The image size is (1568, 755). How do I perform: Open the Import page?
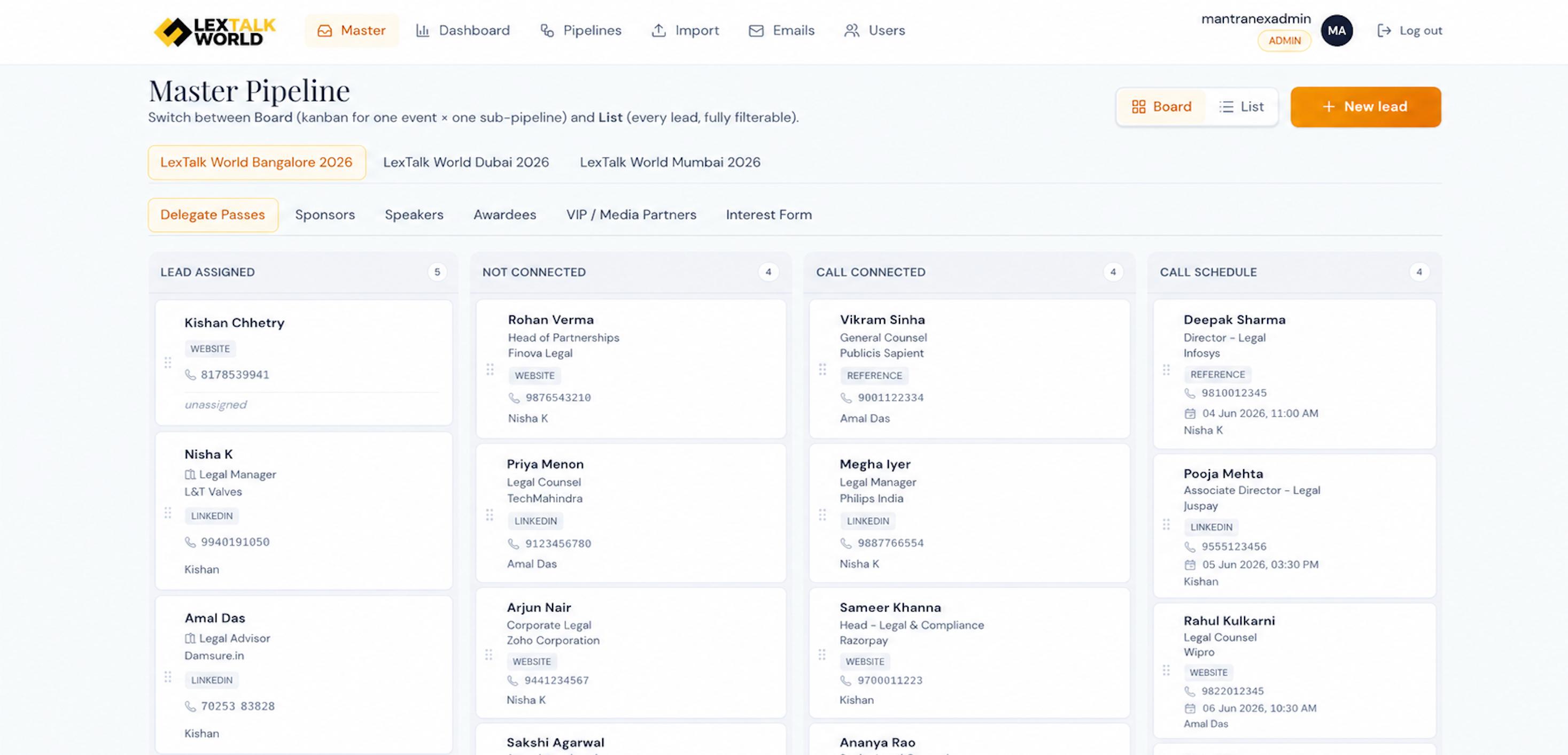click(x=685, y=30)
